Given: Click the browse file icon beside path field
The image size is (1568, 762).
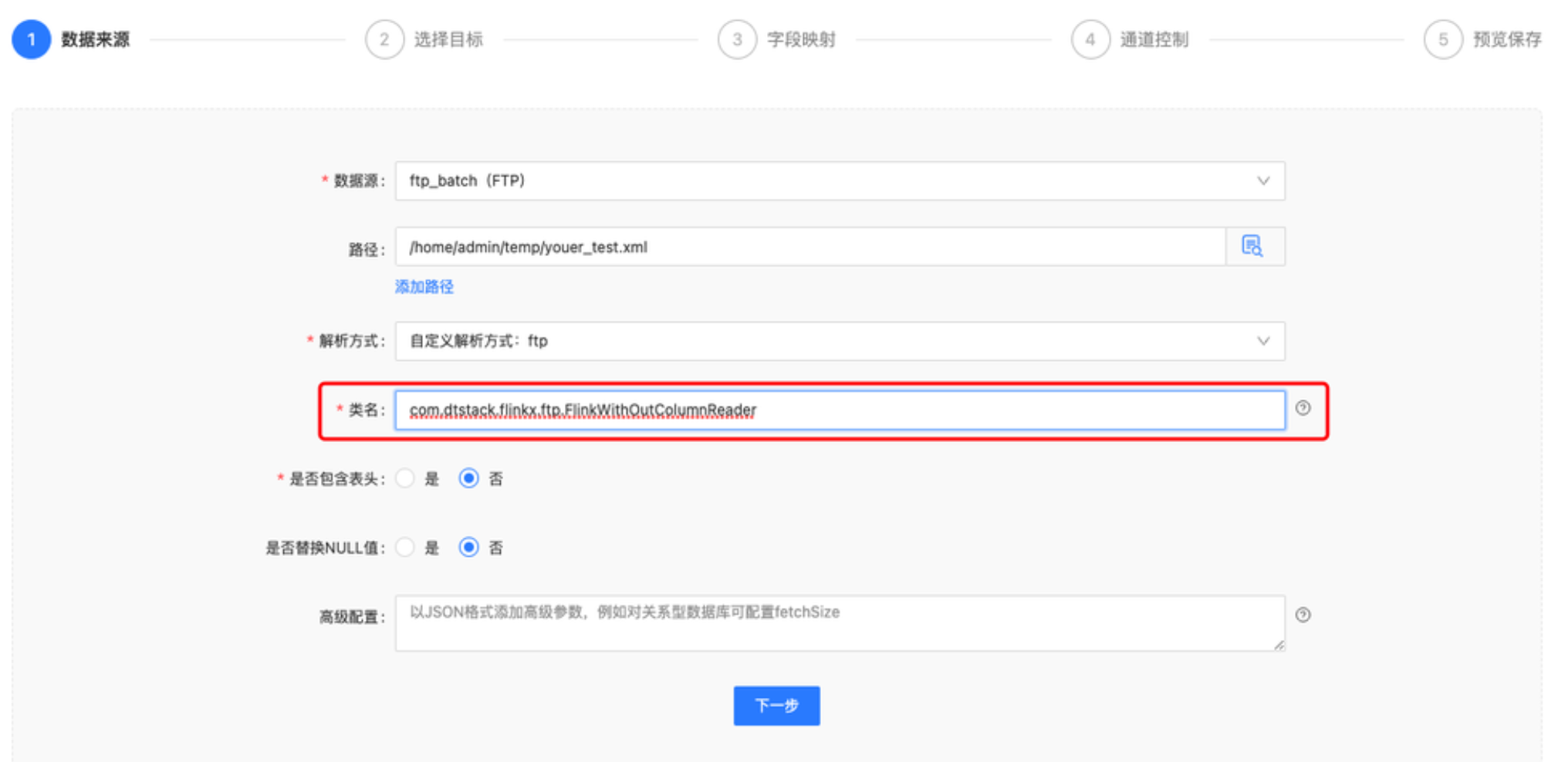Looking at the screenshot, I should coord(1253,247).
